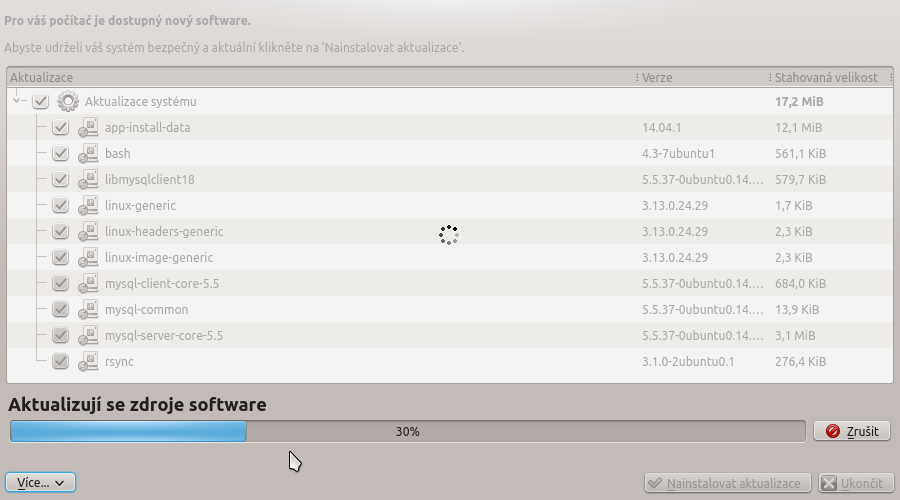Open the Více... dropdown button
The width and height of the screenshot is (900, 500).
(40, 483)
